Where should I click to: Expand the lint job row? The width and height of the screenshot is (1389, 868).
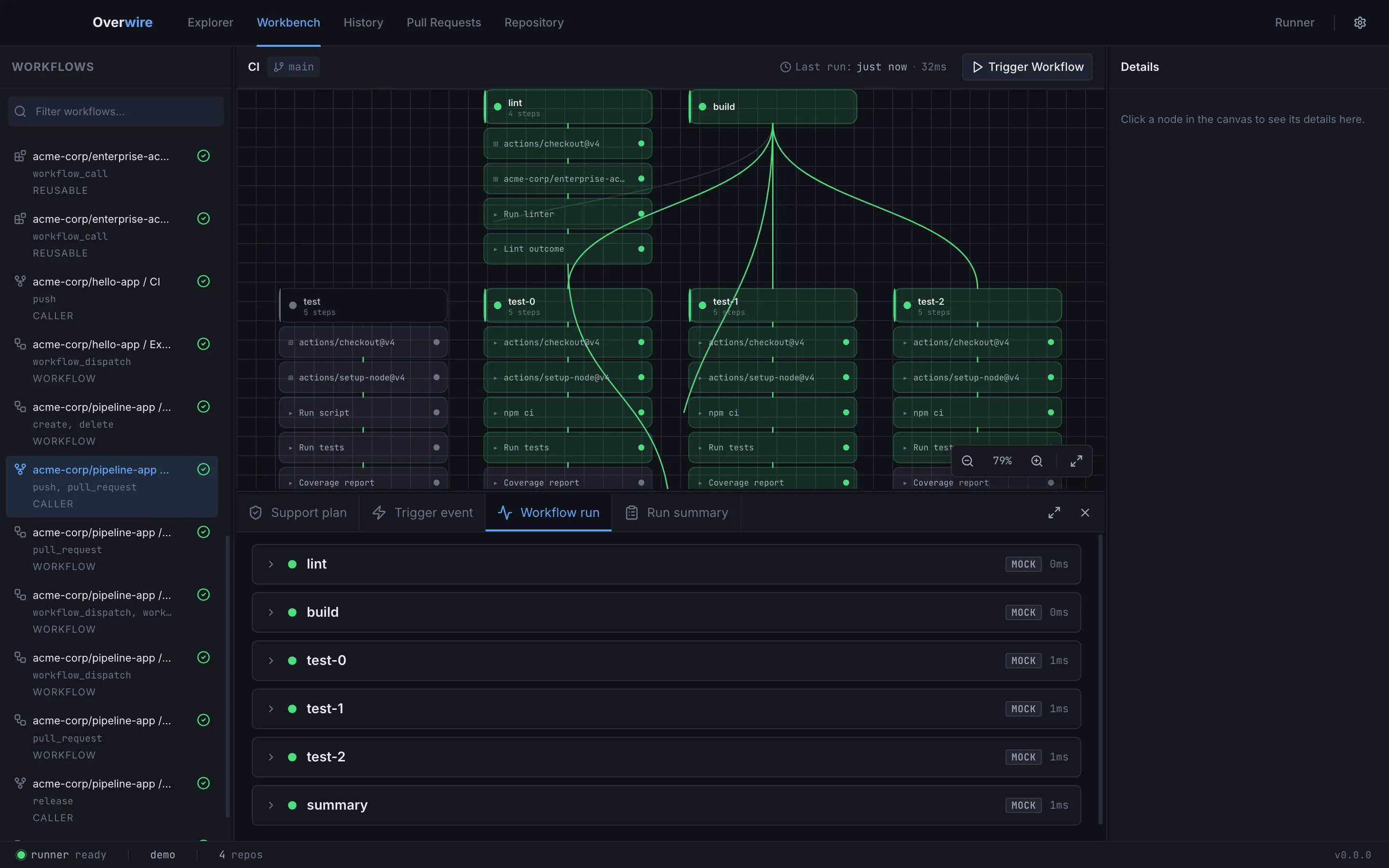pyautogui.click(x=271, y=564)
